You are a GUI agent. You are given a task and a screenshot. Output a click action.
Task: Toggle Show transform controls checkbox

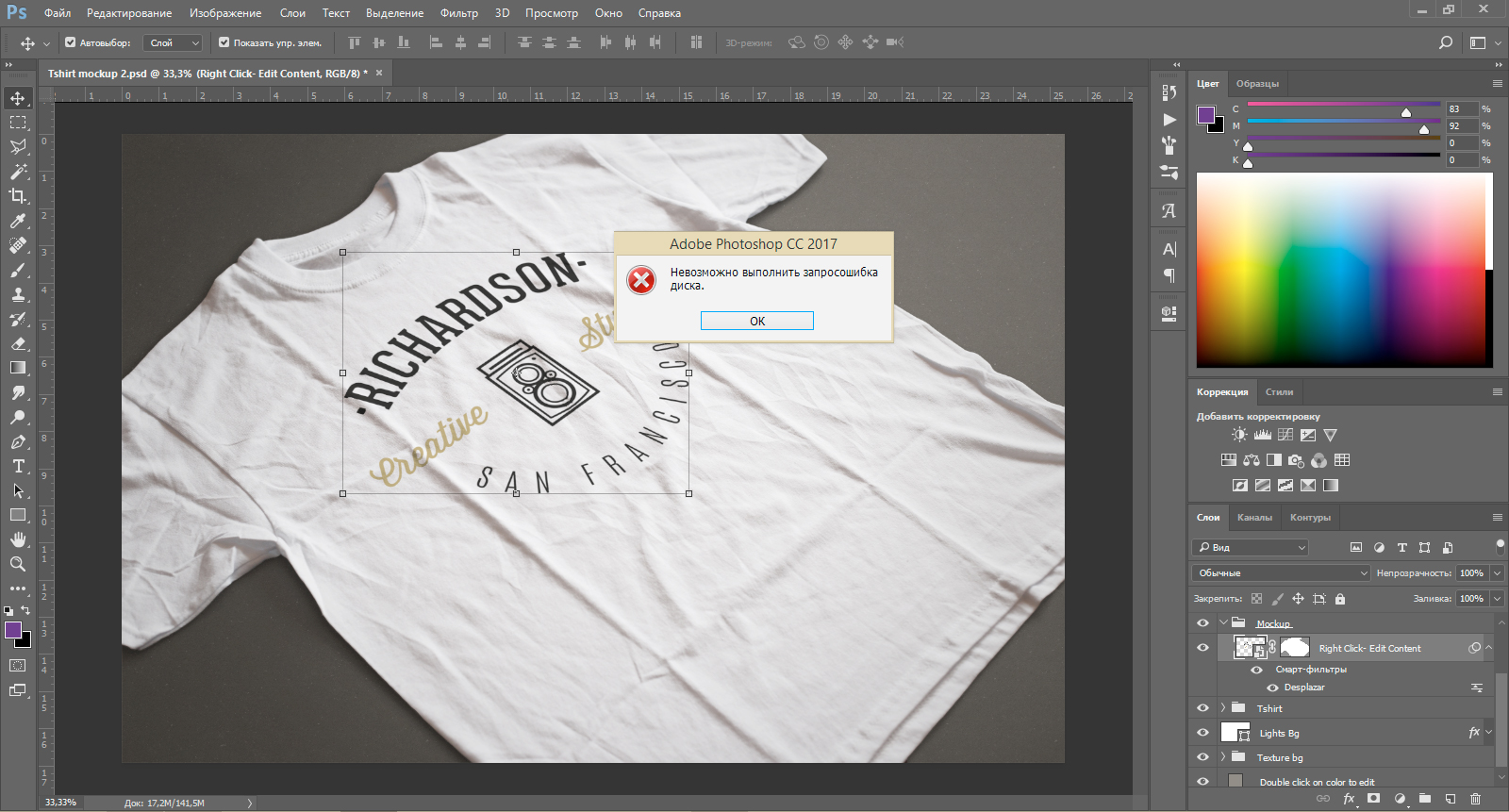[x=224, y=42]
